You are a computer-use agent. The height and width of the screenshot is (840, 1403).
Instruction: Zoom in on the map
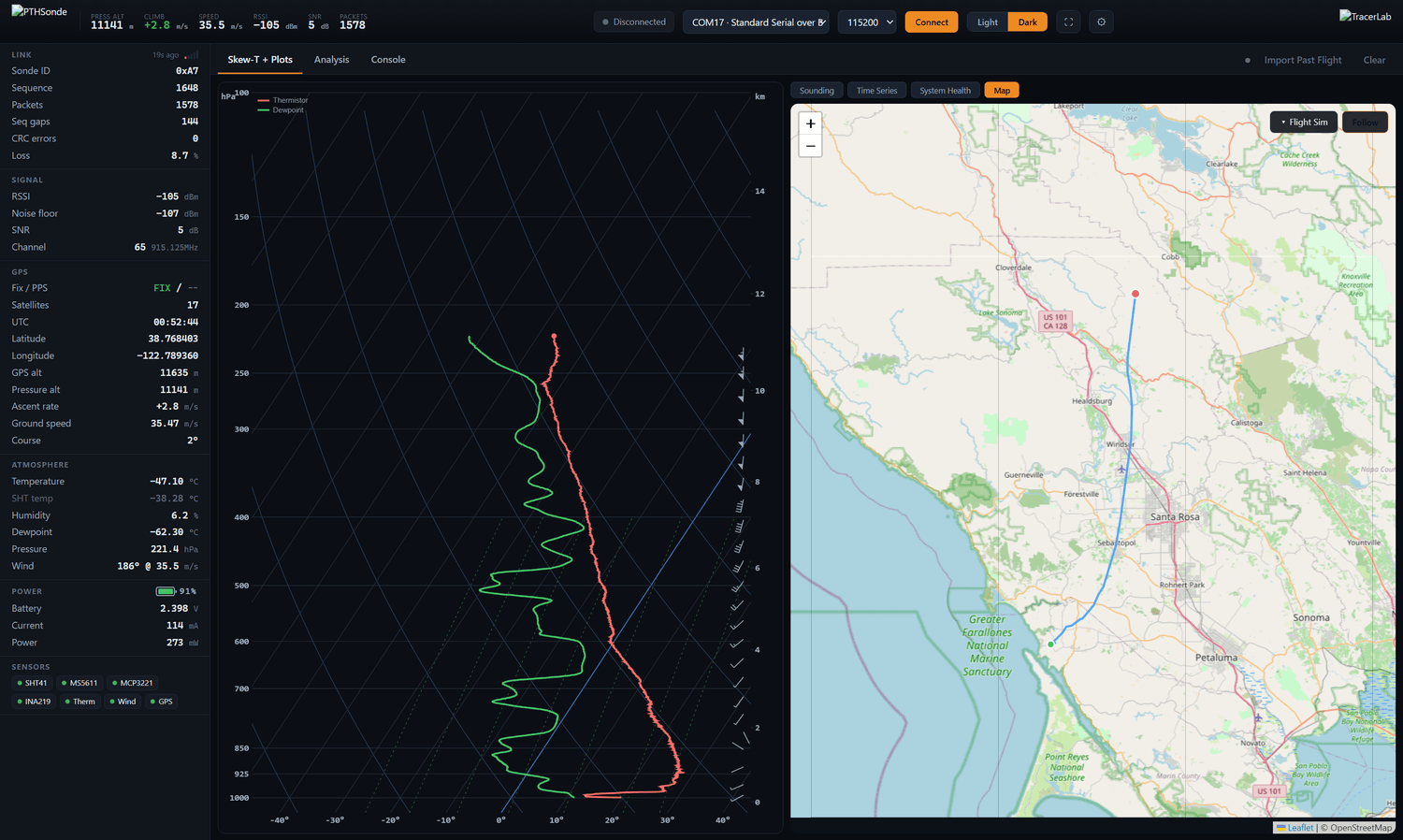coord(810,123)
